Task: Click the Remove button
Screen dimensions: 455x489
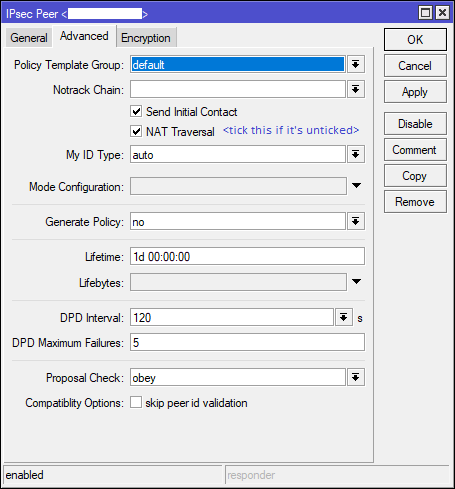Action: (x=415, y=202)
